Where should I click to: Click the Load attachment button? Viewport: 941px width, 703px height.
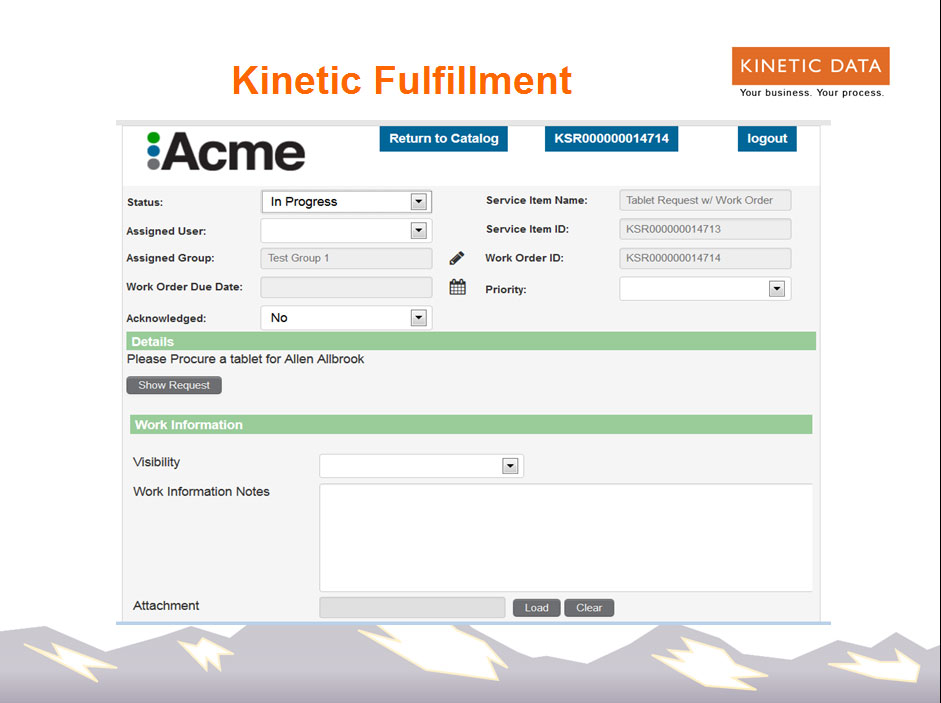537,608
